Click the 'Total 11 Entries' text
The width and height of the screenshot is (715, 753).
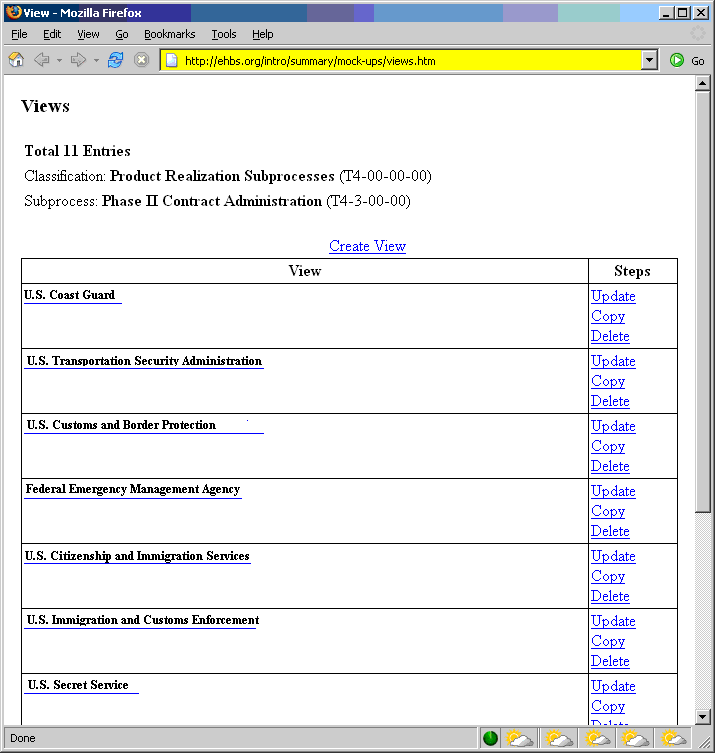(x=77, y=151)
